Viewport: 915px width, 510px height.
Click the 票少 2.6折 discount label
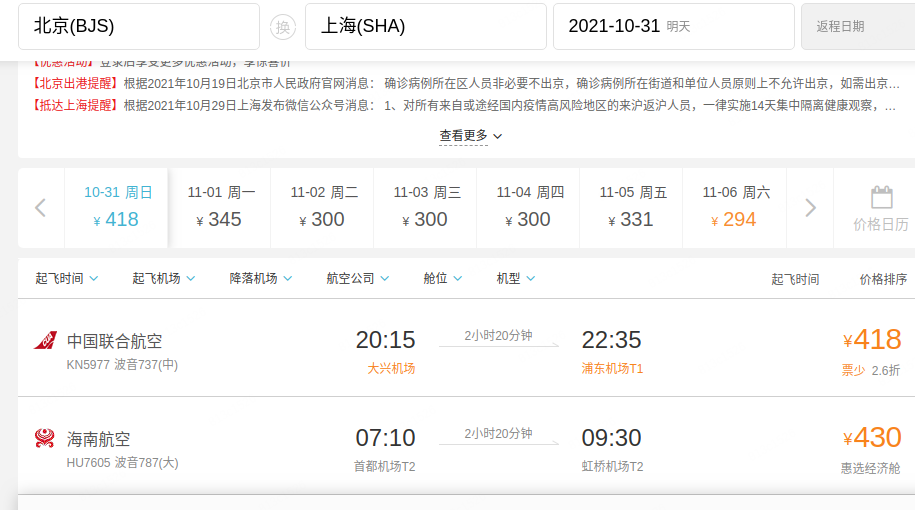pos(870,371)
